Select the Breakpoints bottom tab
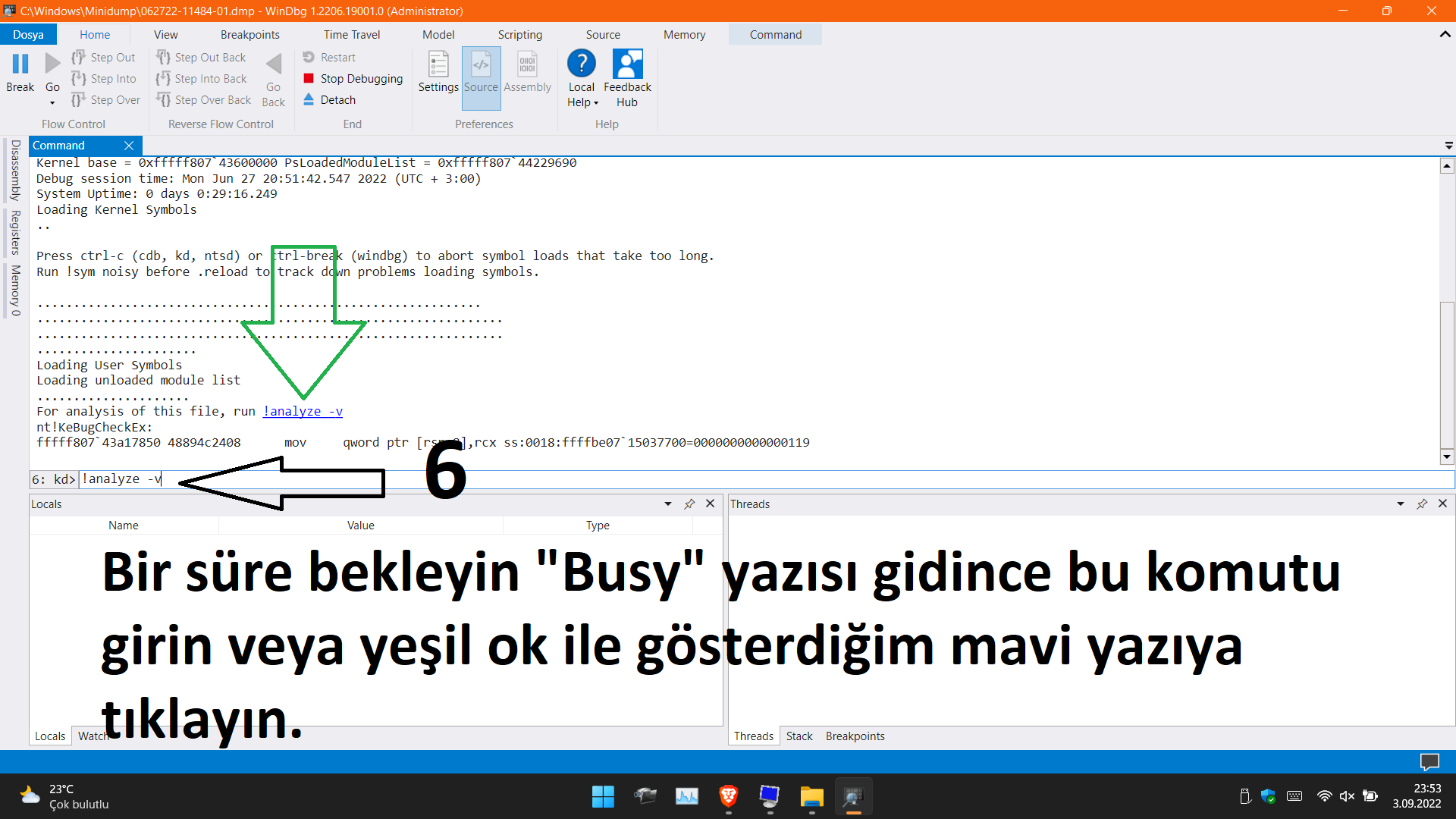Viewport: 1456px width, 819px height. pos(855,736)
